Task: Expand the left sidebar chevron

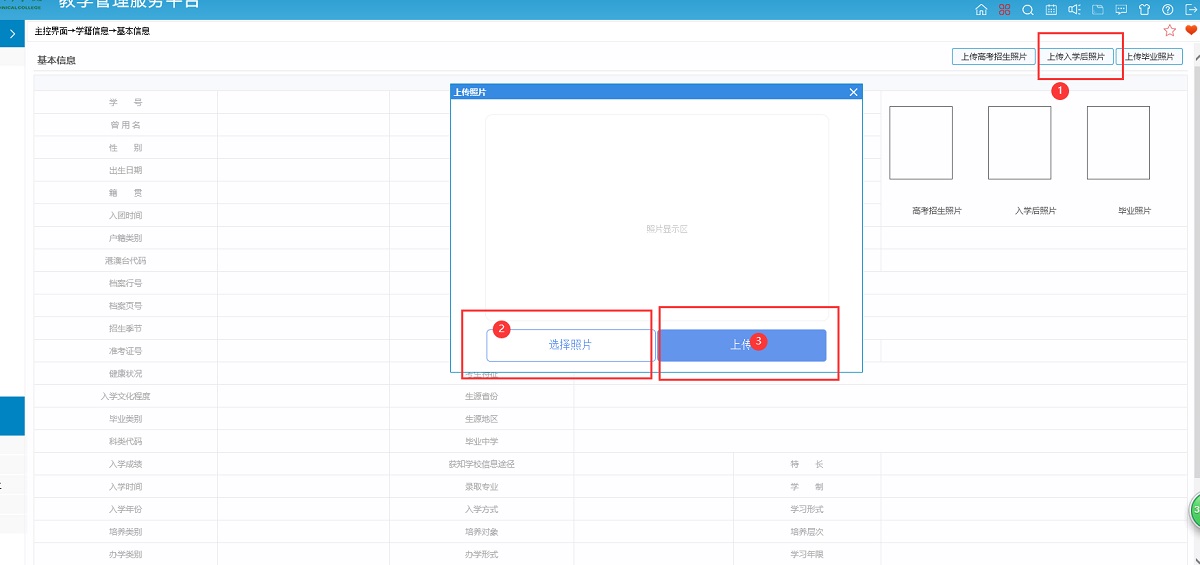Action: [x=12, y=34]
